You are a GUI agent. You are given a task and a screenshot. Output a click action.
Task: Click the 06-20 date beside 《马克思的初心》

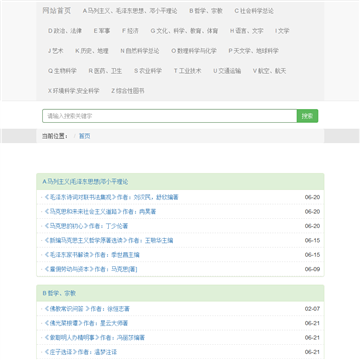(312, 226)
